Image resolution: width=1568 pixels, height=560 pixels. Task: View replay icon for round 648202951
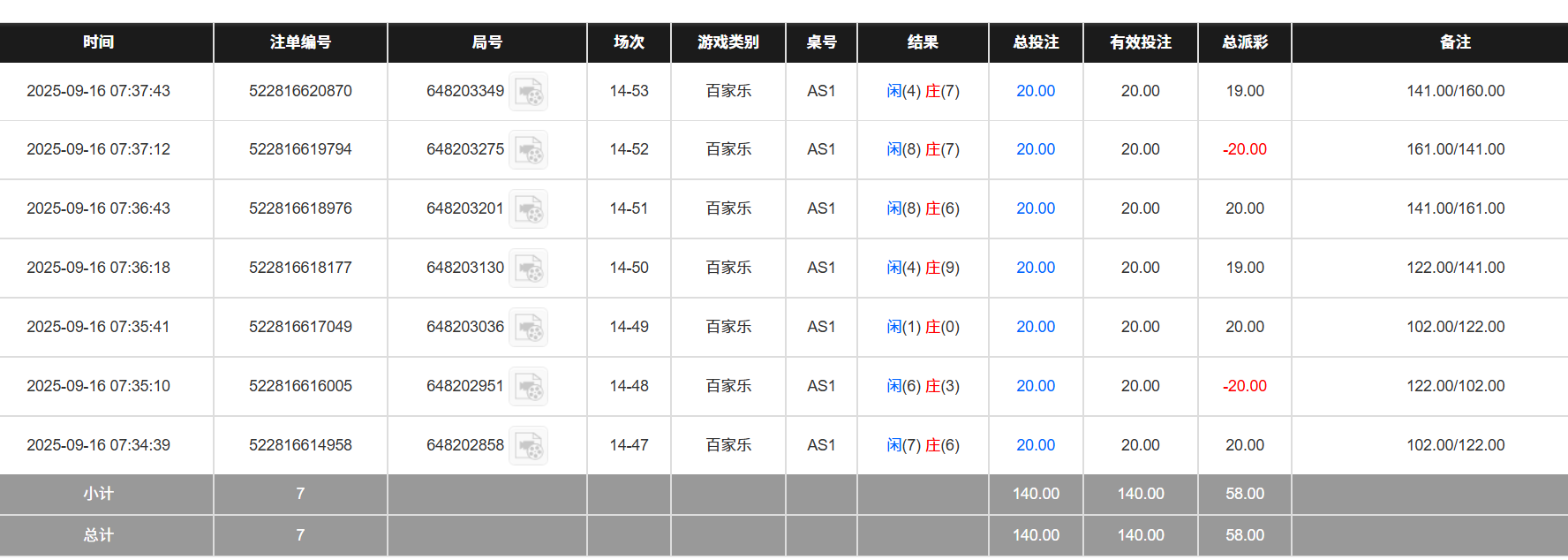tap(529, 387)
